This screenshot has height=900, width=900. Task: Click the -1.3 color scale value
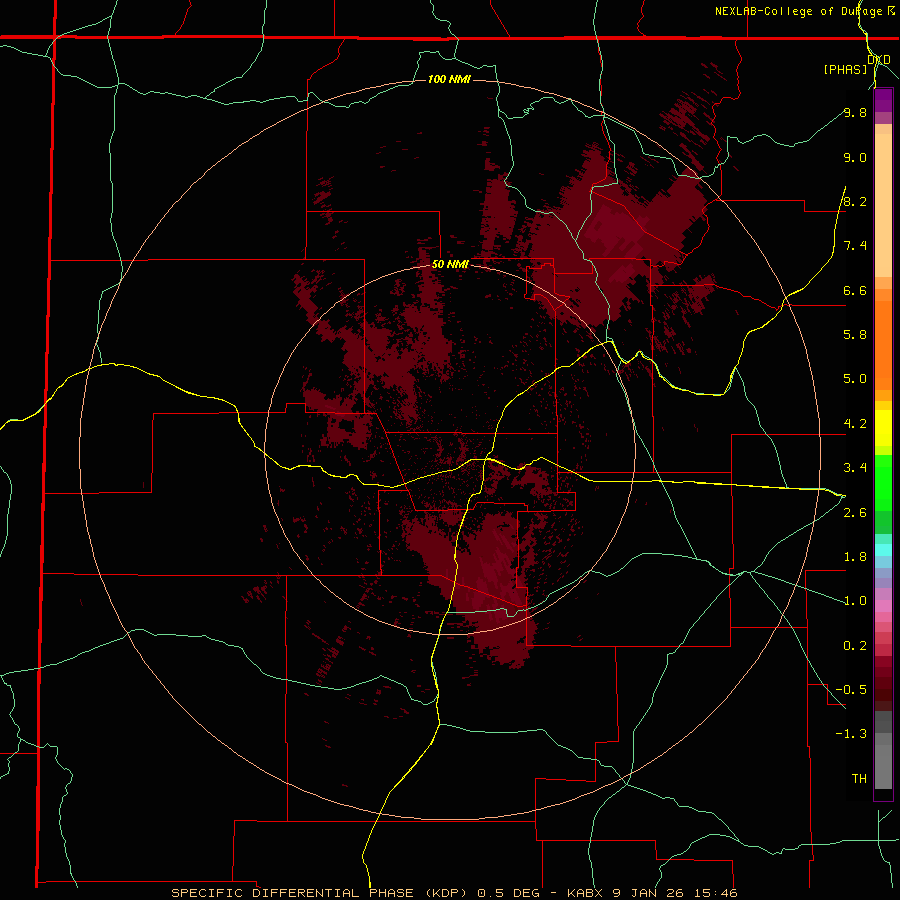[x=851, y=734]
